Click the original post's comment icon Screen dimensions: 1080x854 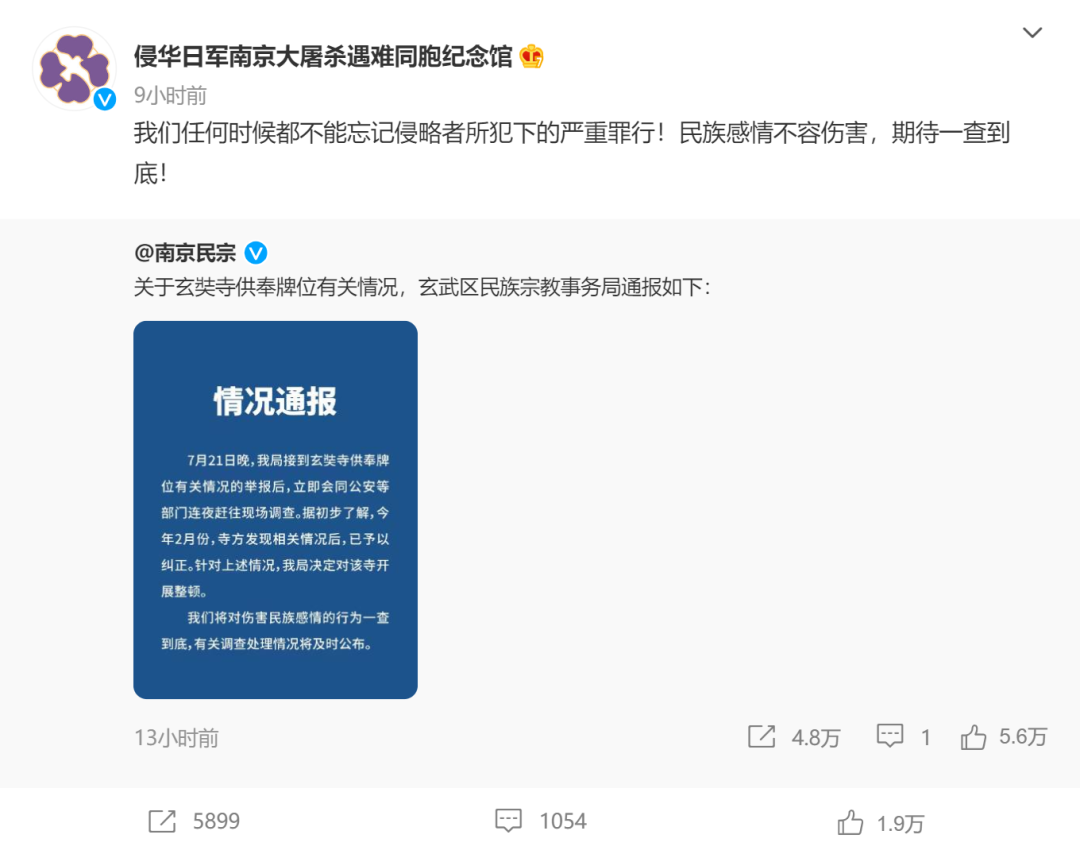pos(890,736)
